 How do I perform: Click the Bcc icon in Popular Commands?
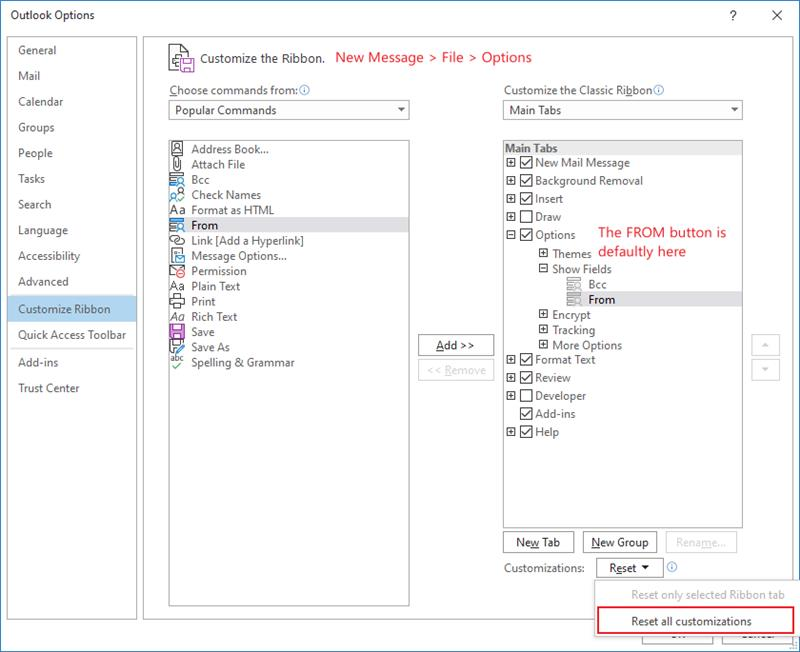(177, 180)
